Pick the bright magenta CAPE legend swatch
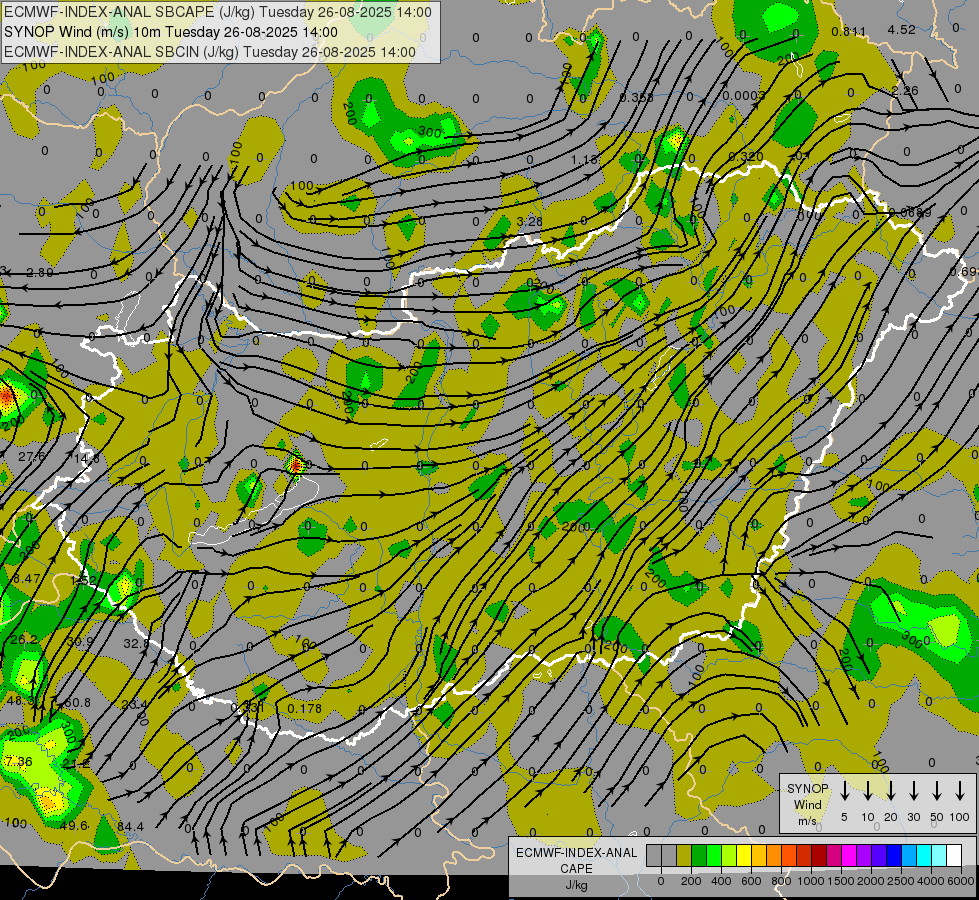 coord(849,855)
